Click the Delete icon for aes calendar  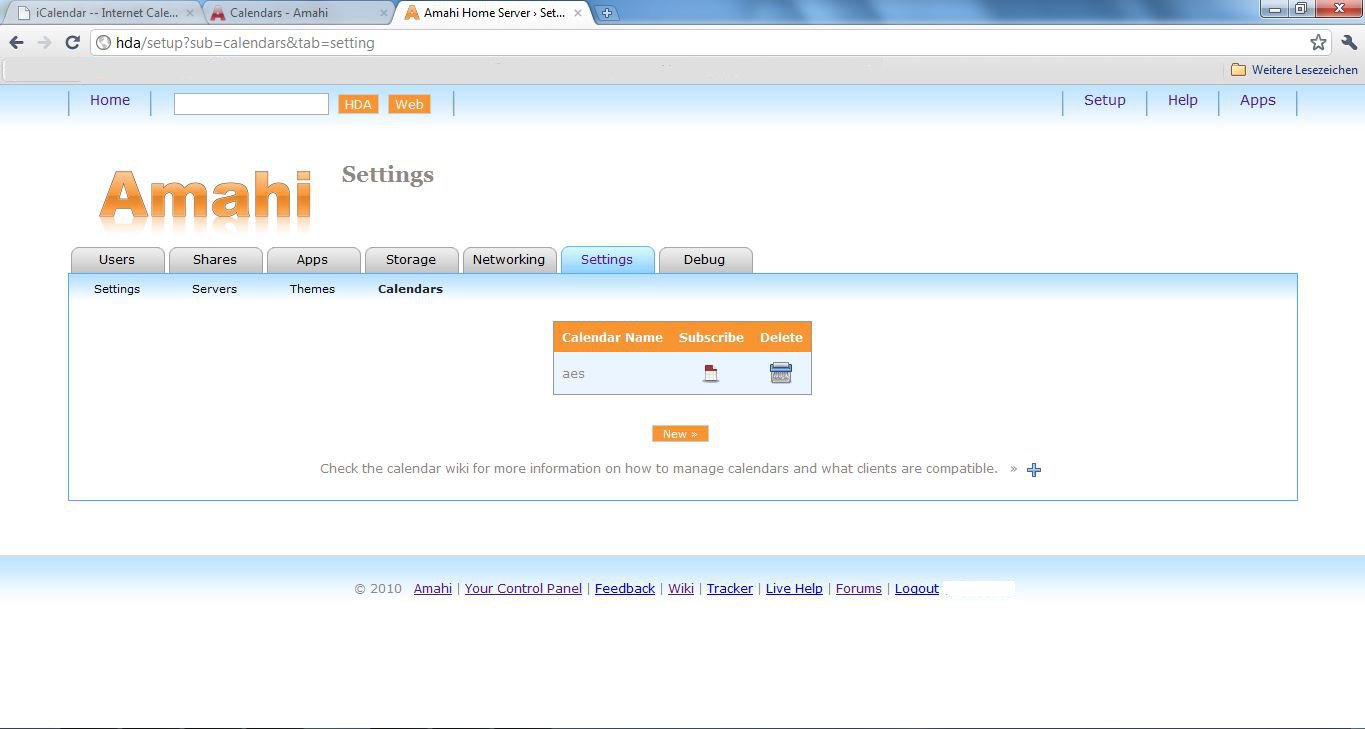point(781,373)
